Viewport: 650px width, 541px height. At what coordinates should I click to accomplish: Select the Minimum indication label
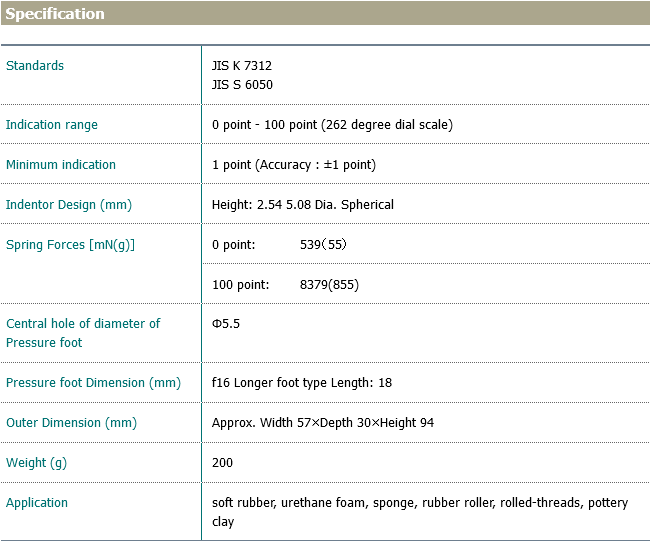tap(61, 165)
